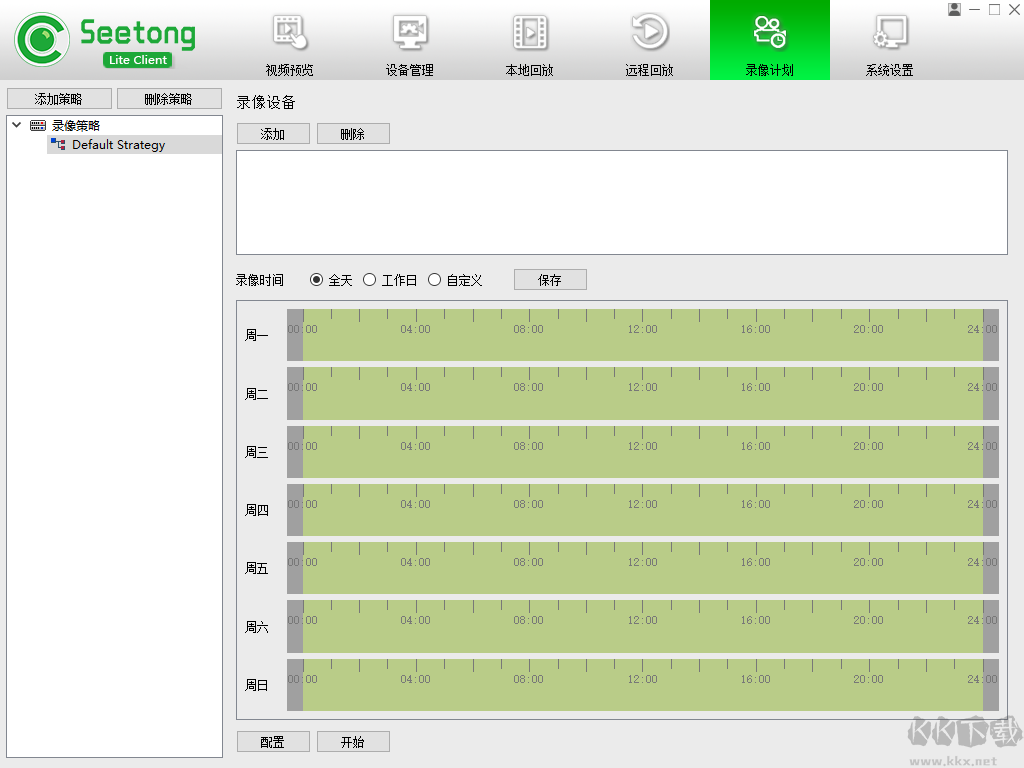Click the 周一 Monday timeline bar
This screenshot has width=1024, height=768.
640,335
